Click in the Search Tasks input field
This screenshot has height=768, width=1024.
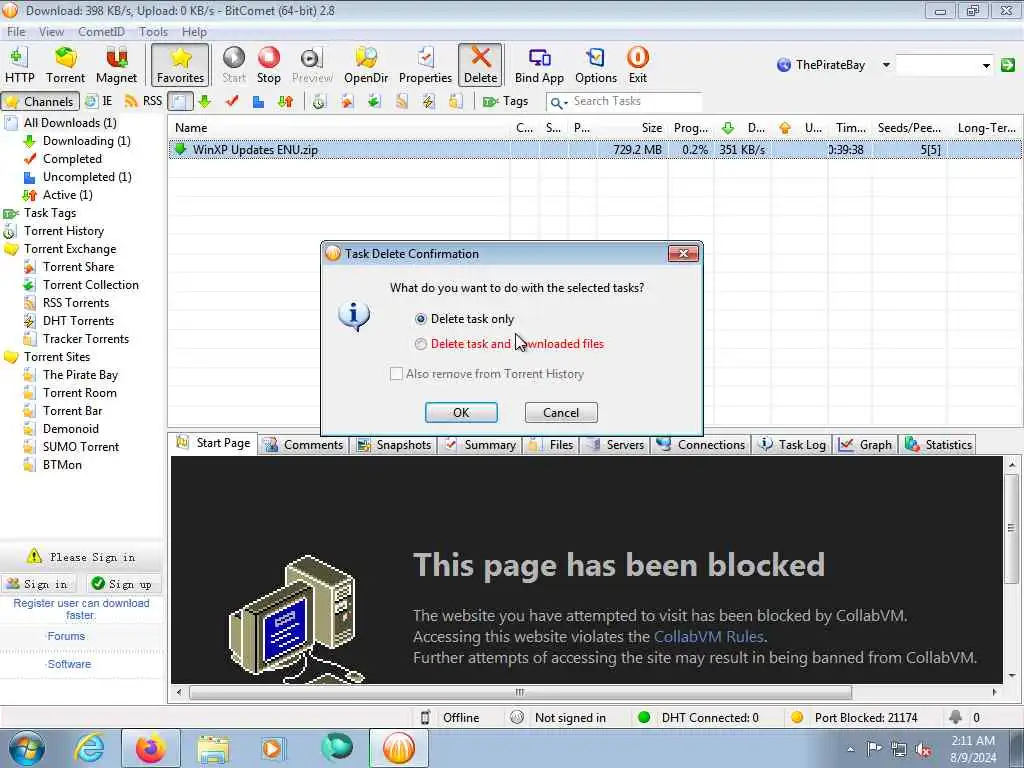(635, 102)
